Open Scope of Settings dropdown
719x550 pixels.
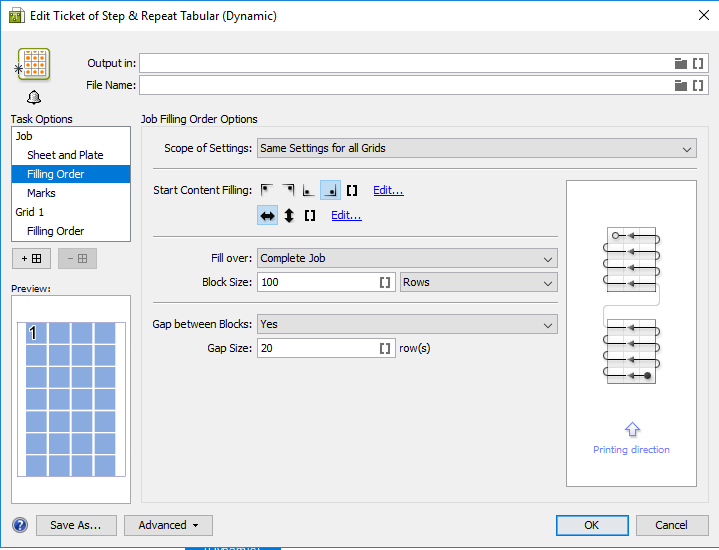476,148
